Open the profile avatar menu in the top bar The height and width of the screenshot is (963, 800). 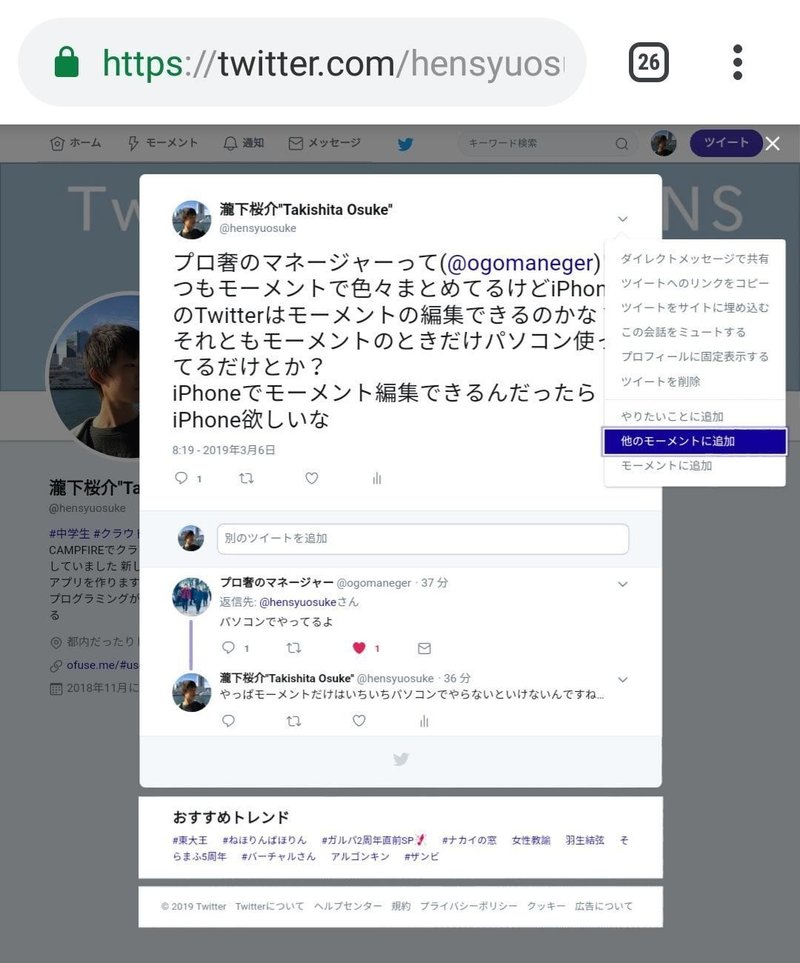pyautogui.click(x=663, y=143)
